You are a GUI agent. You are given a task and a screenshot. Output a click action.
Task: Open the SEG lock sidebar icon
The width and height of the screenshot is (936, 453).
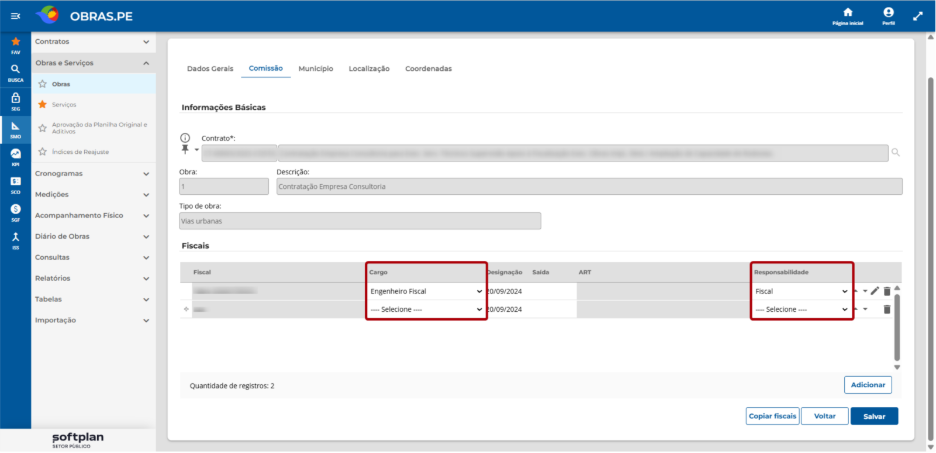[x=16, y=101]
